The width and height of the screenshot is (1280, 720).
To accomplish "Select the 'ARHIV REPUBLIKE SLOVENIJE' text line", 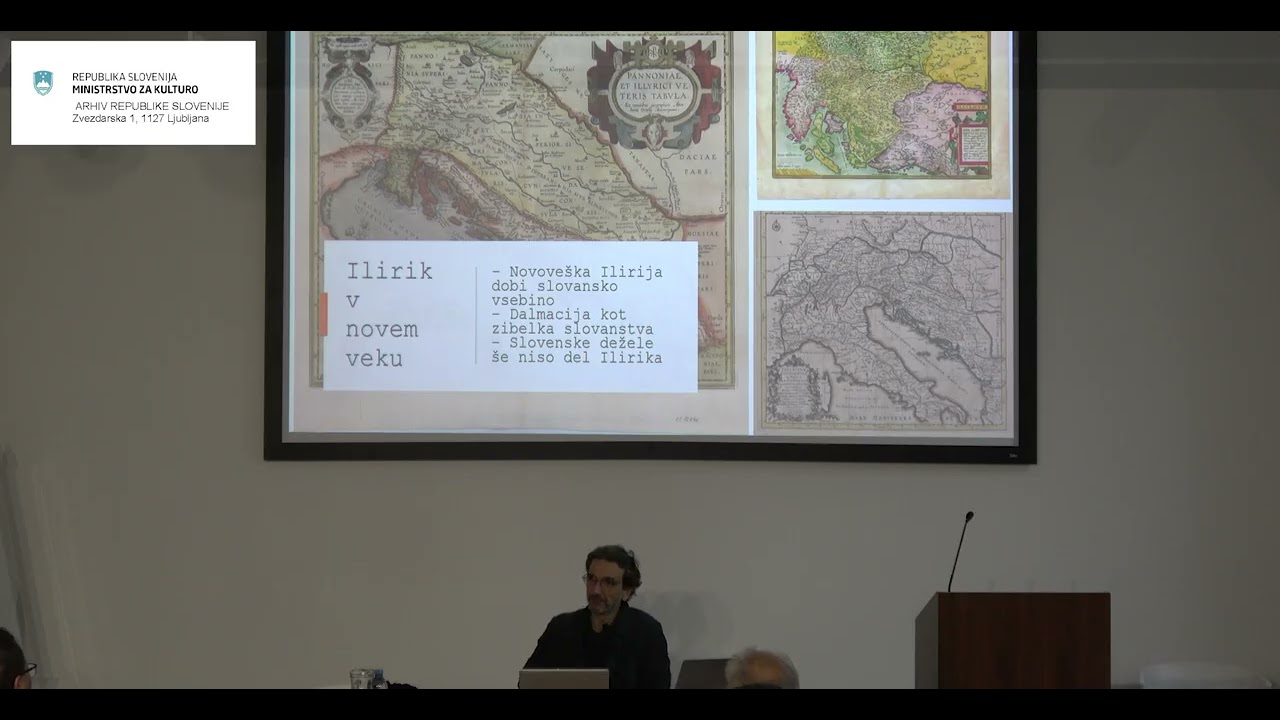I will click(x=152, y=106).
